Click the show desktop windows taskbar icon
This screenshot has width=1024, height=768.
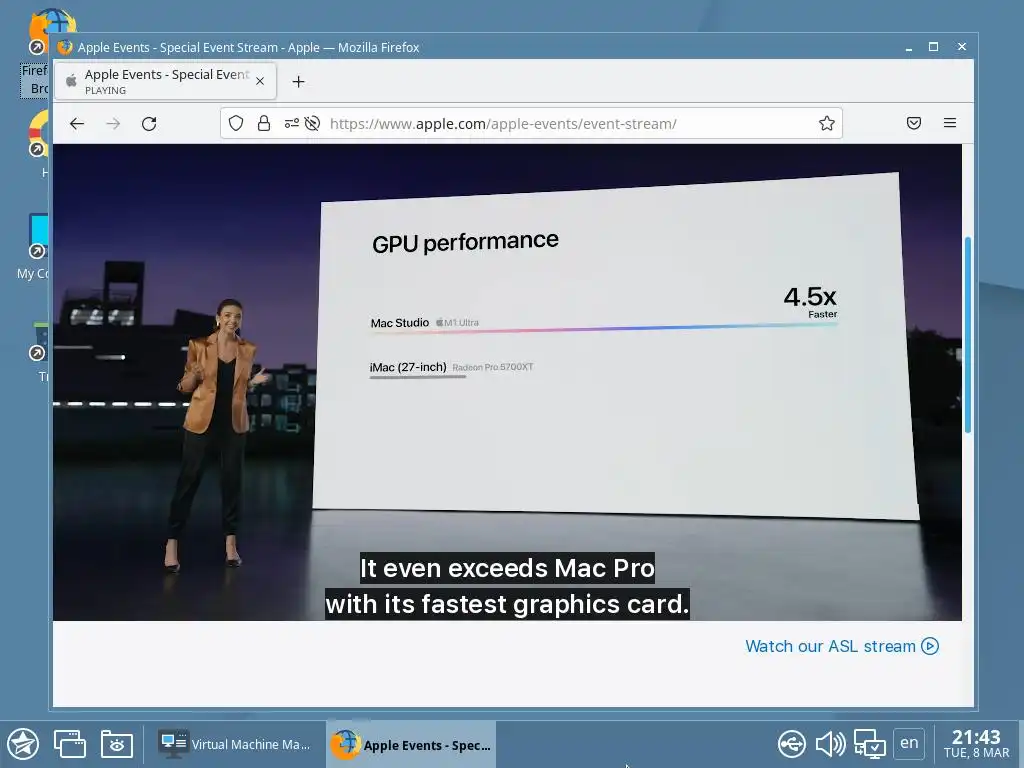click(70, 744)
